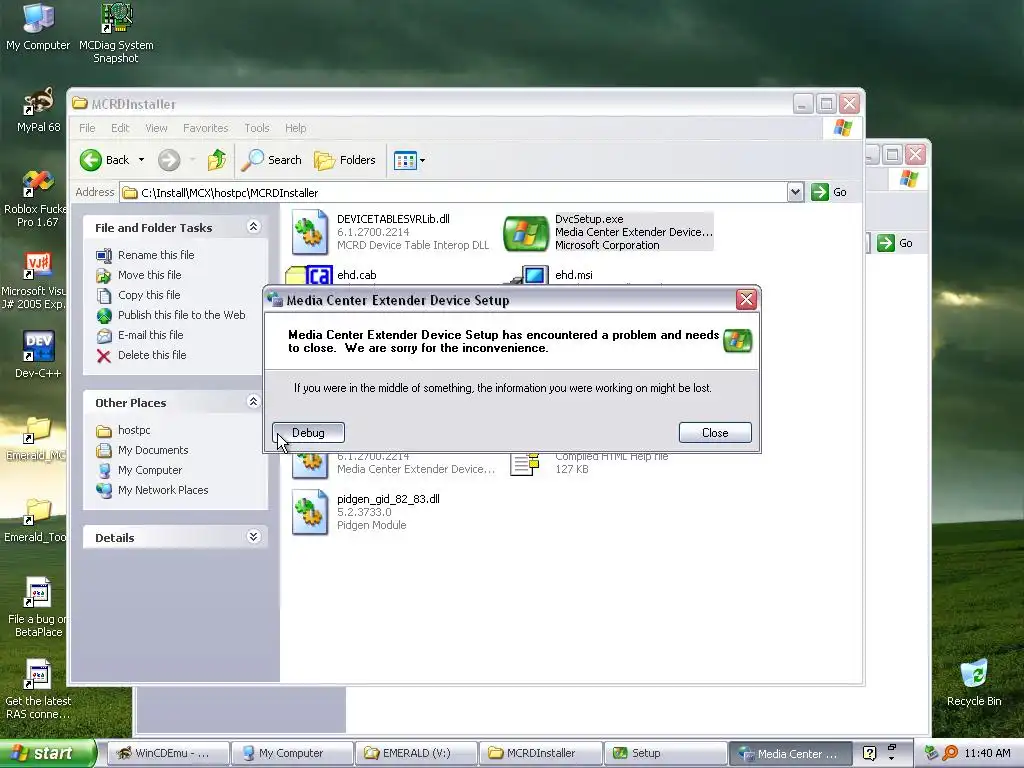
Task: Click the help icon in the taskbar
Action: click(x=869, y=753)
